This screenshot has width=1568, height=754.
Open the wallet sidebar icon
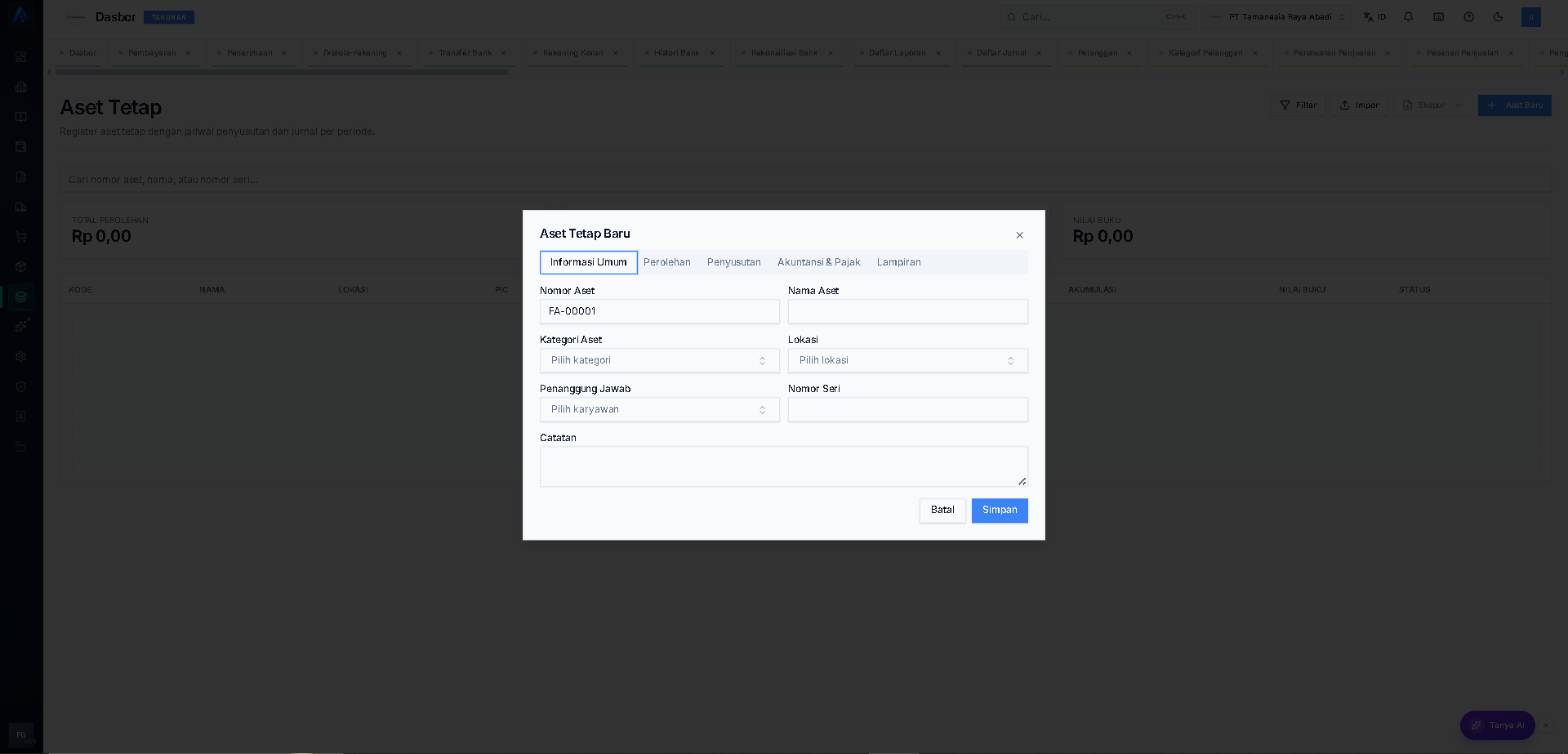click(x=21, y=147)
